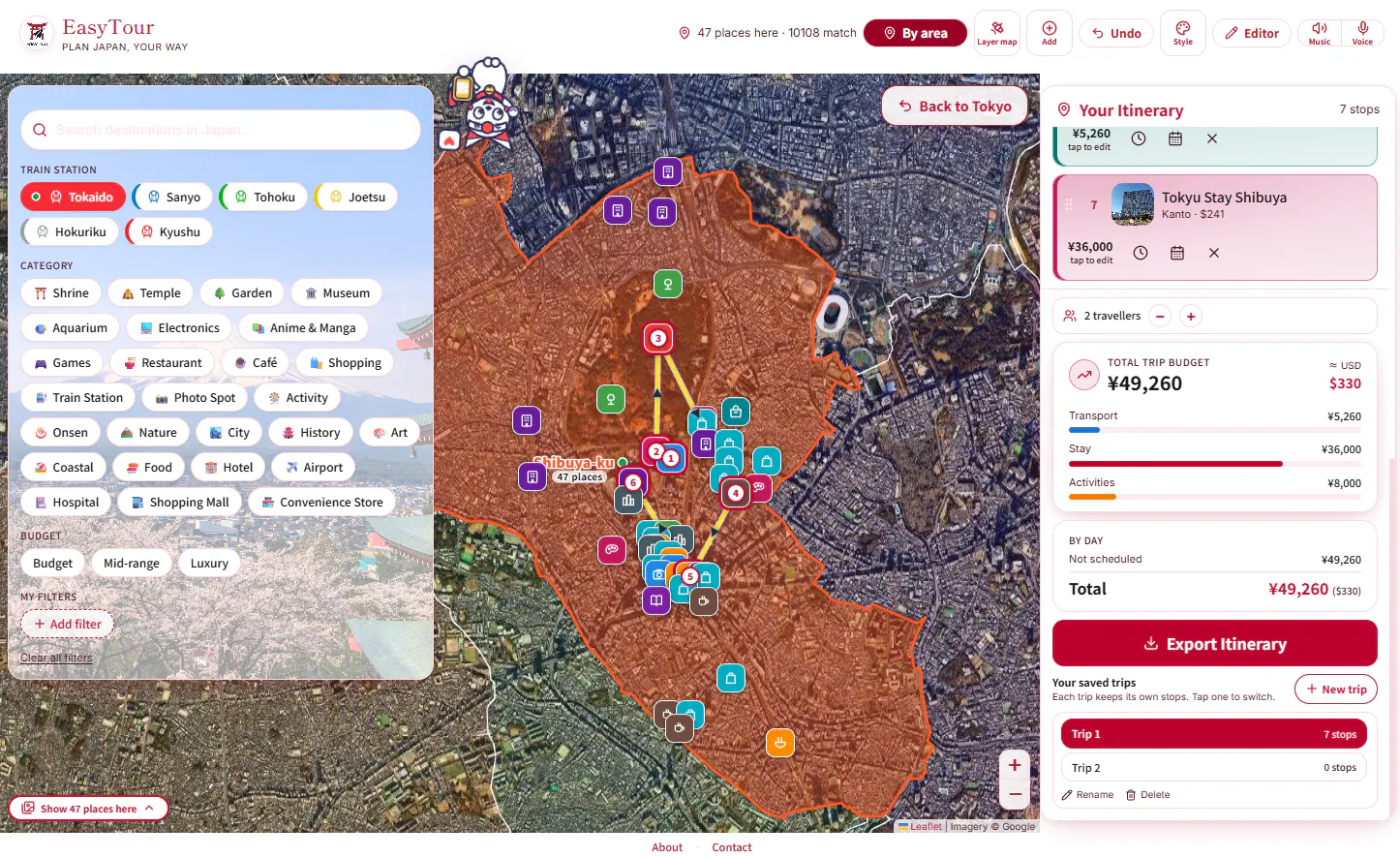Toggle the Onsen category filter

(61, 433)
